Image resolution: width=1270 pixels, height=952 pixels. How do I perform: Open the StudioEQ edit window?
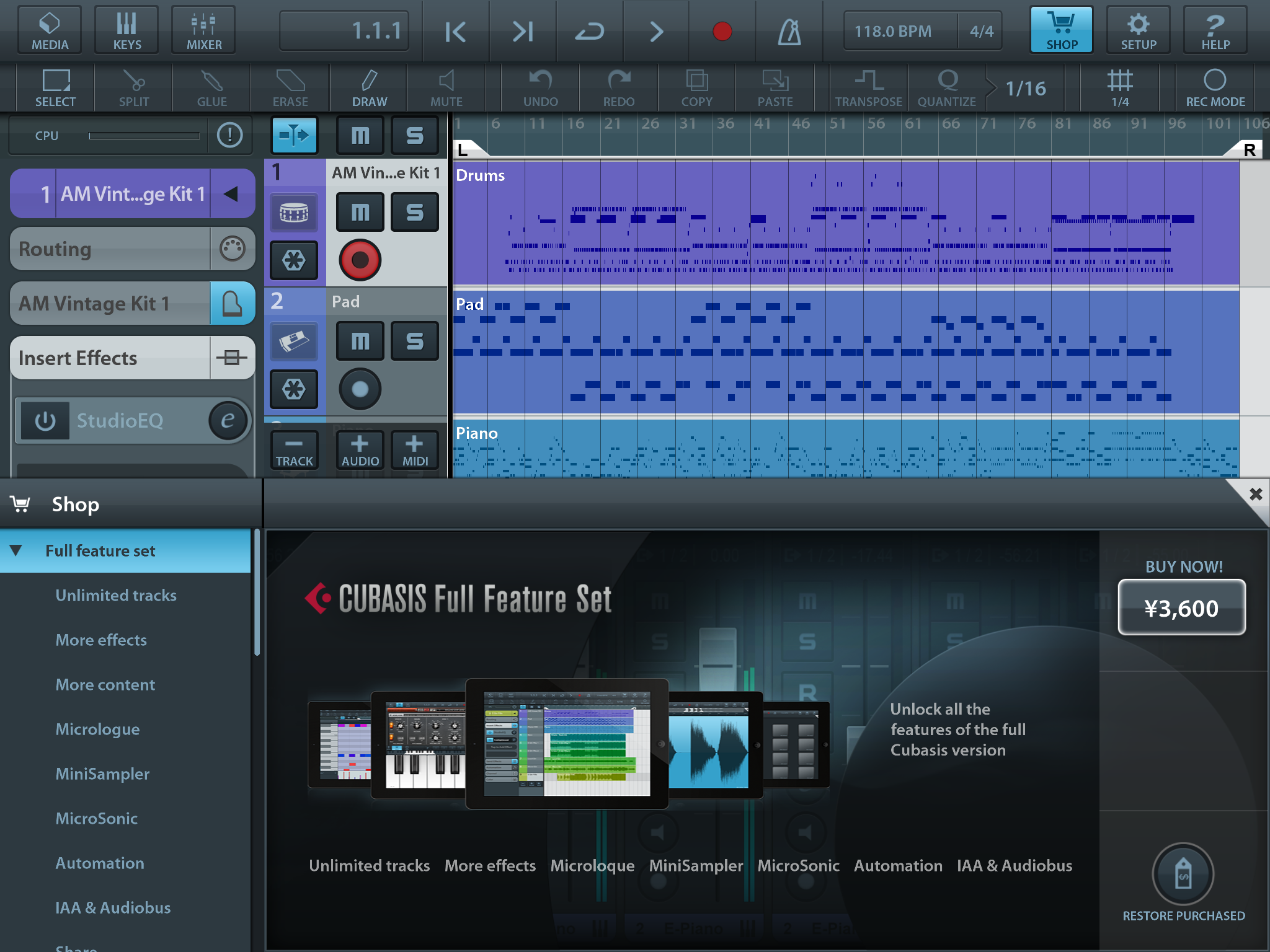228,421
